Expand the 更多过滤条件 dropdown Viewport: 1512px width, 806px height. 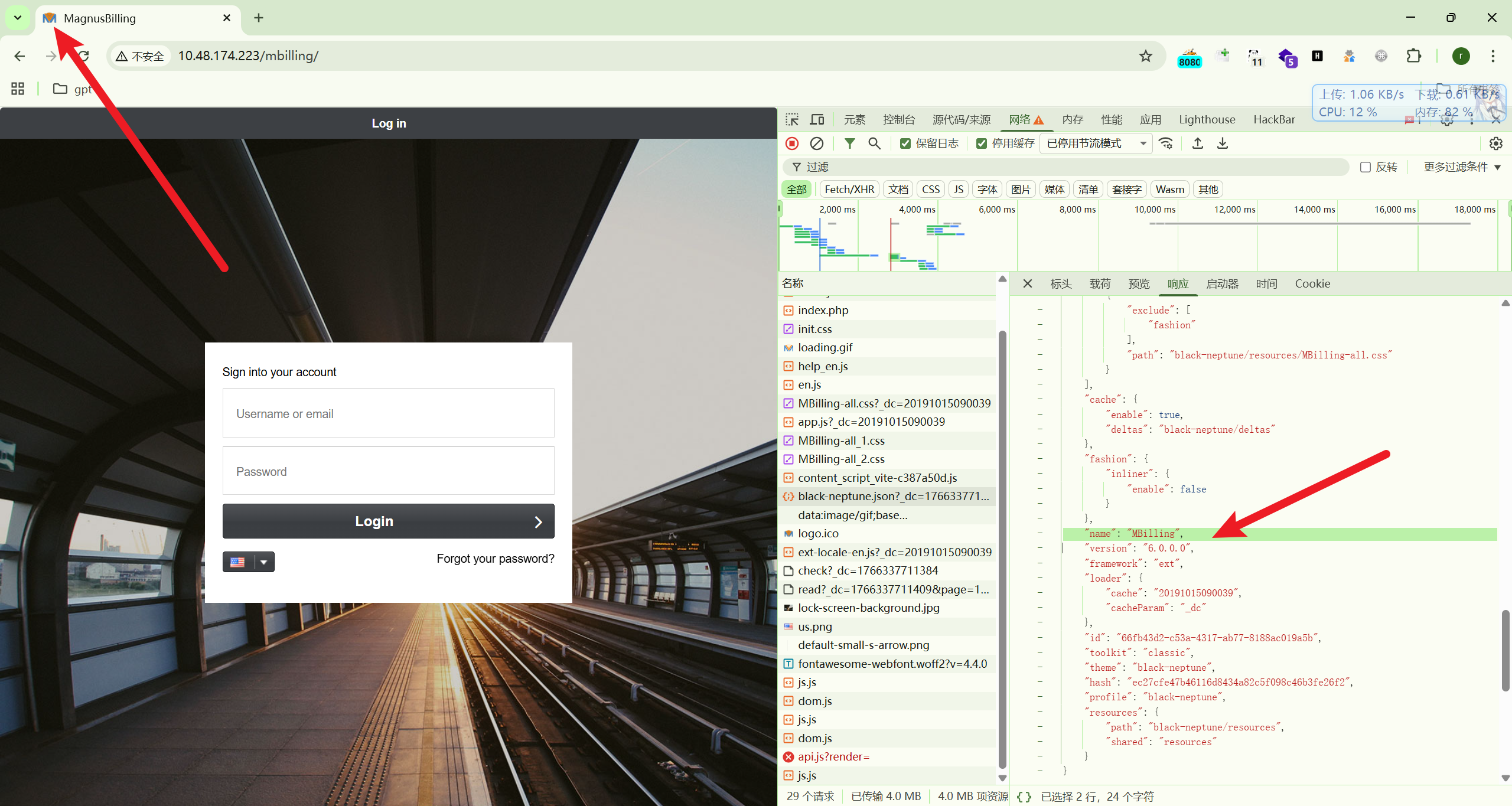point(1462,167)
